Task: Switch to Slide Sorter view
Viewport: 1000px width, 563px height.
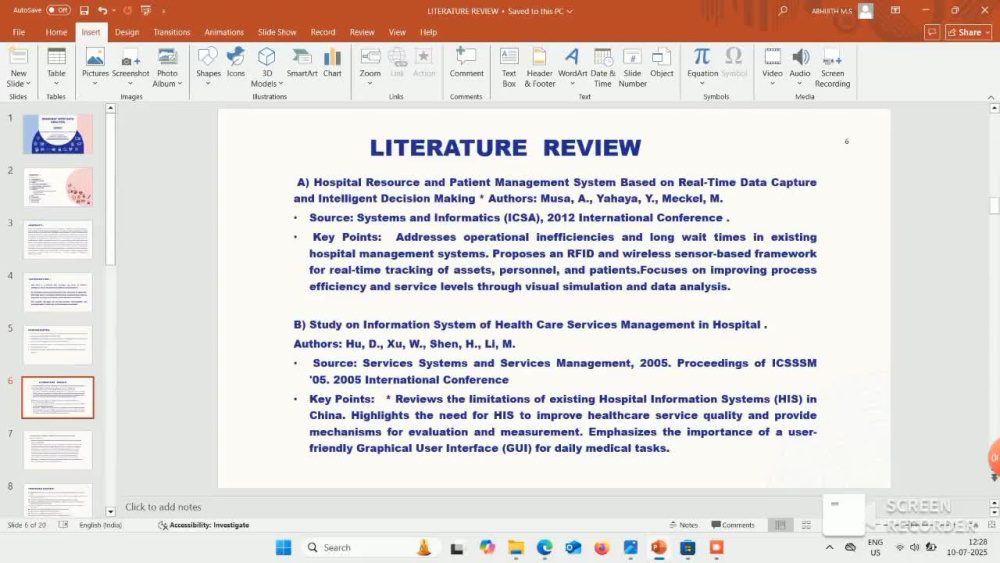Action: [806, 525]
